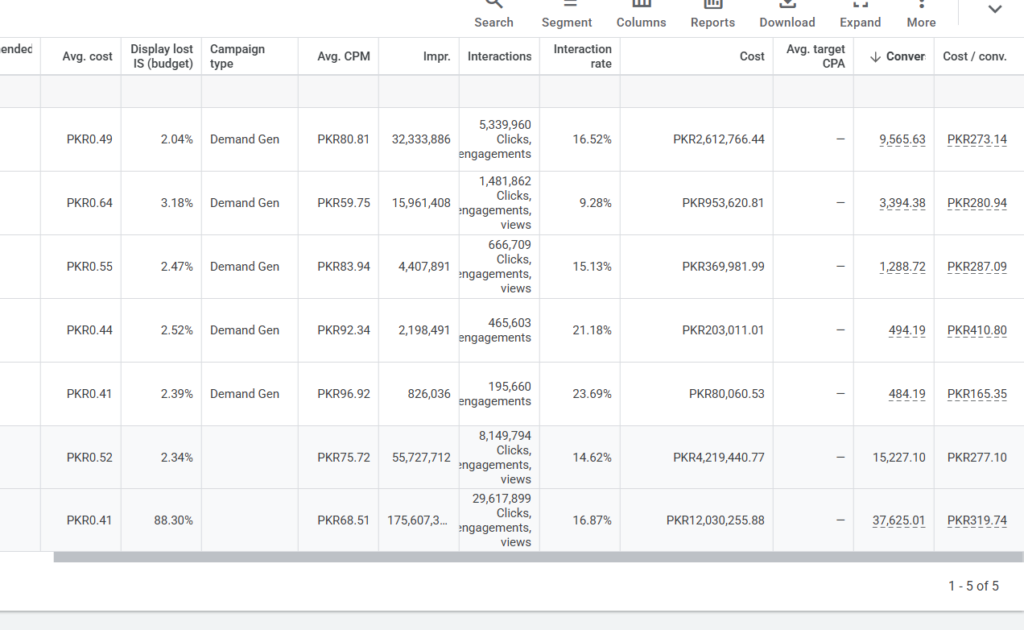
Task: Select cost cell PKR953,620.81
Action: [x=723, y=203]
